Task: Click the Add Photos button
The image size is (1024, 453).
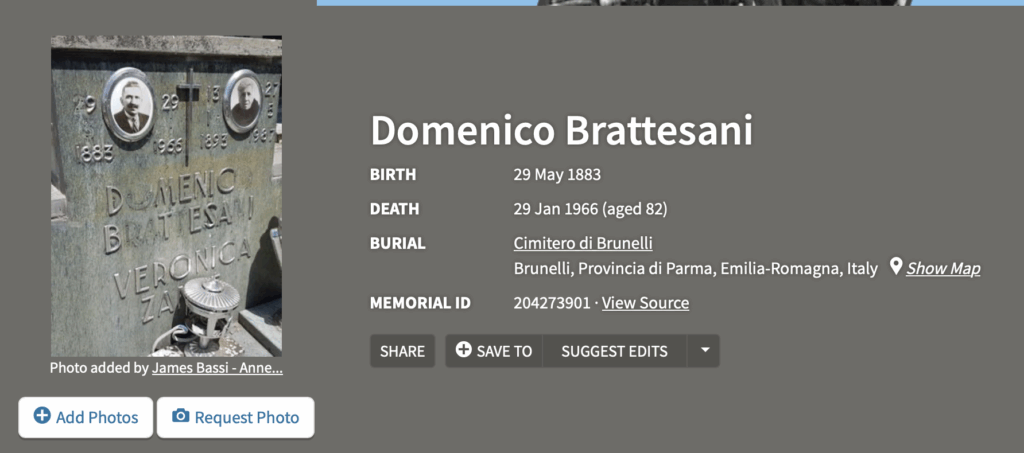Action: pos(86,417)
